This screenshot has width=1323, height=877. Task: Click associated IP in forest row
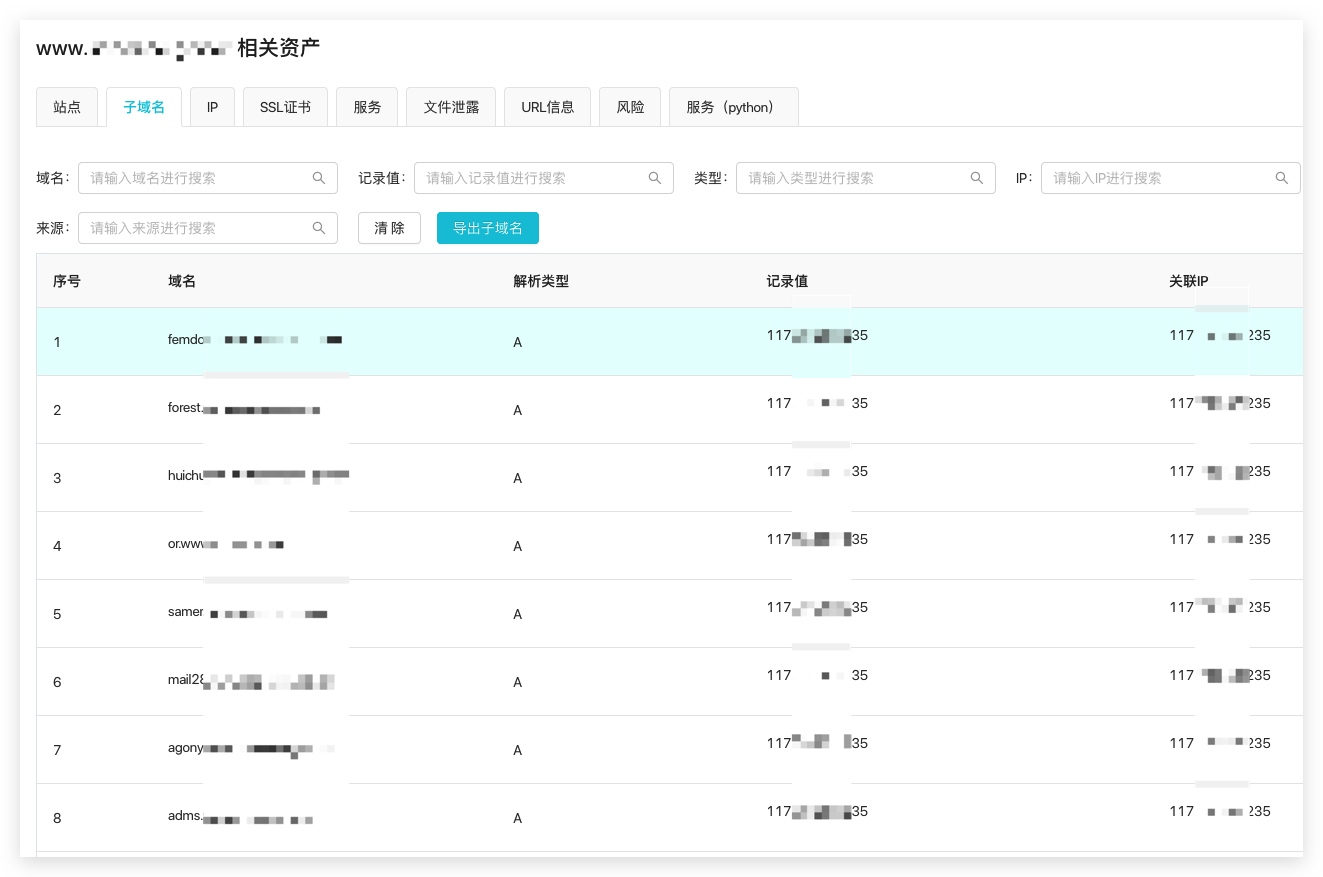tap(1220, 404)
